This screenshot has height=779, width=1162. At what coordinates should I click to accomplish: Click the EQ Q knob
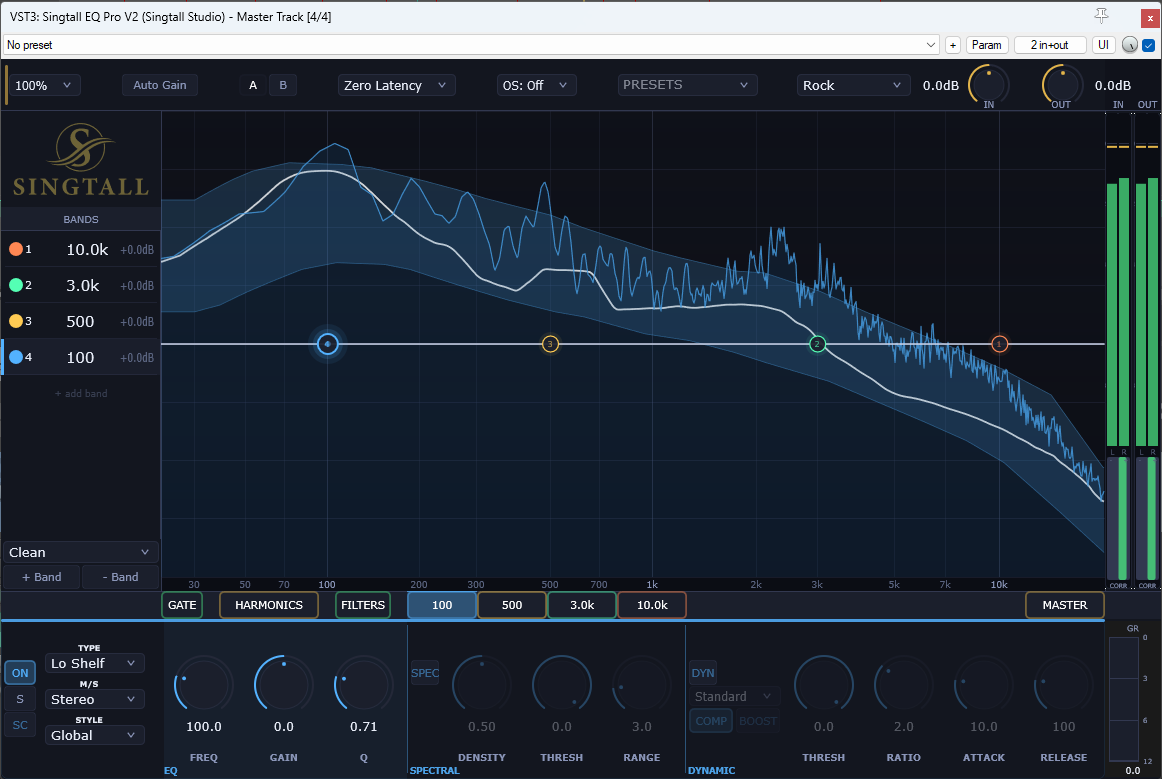tap(364, 685)
